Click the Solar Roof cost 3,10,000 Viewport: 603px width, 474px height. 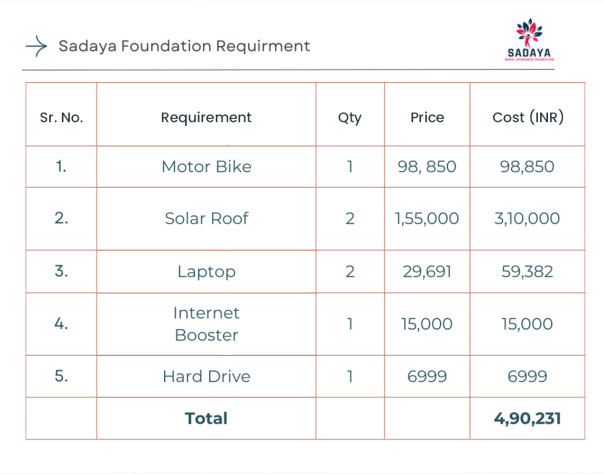point(528,219)
